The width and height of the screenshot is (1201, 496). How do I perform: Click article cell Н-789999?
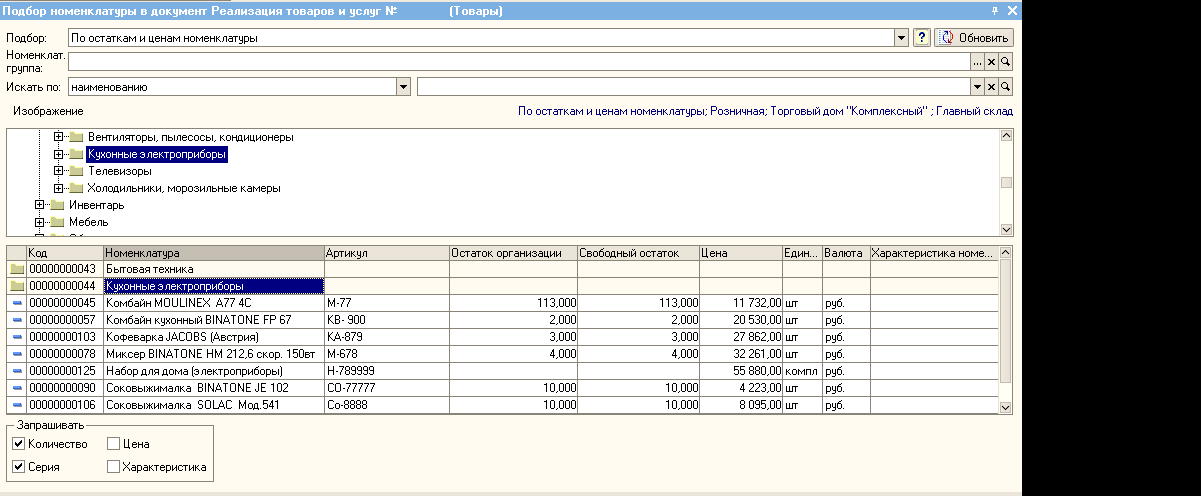point(387,371)
